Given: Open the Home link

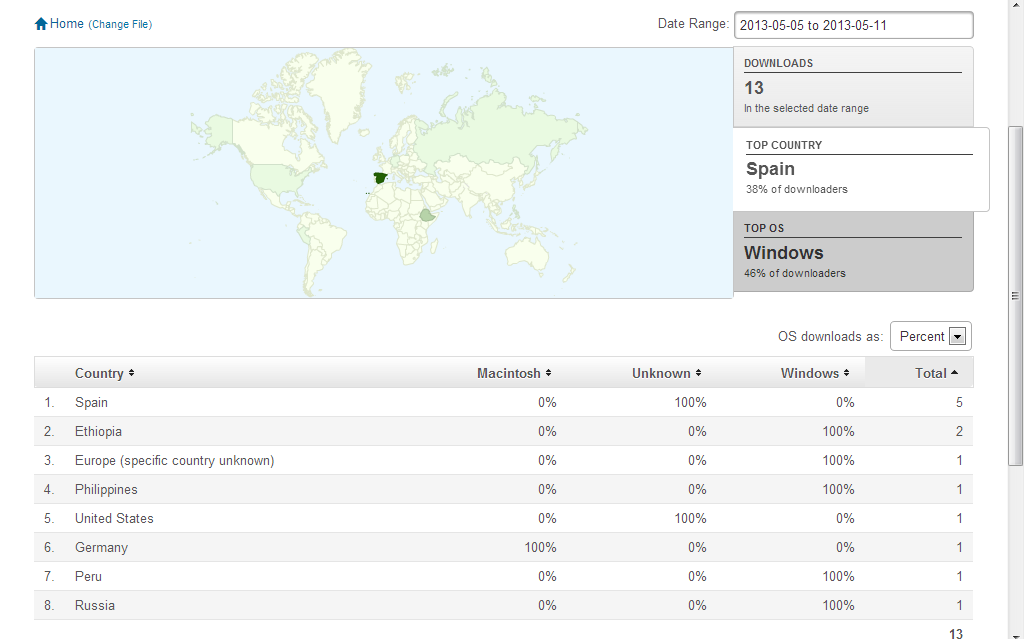Looking at the screenshot, I should point(67,24).
